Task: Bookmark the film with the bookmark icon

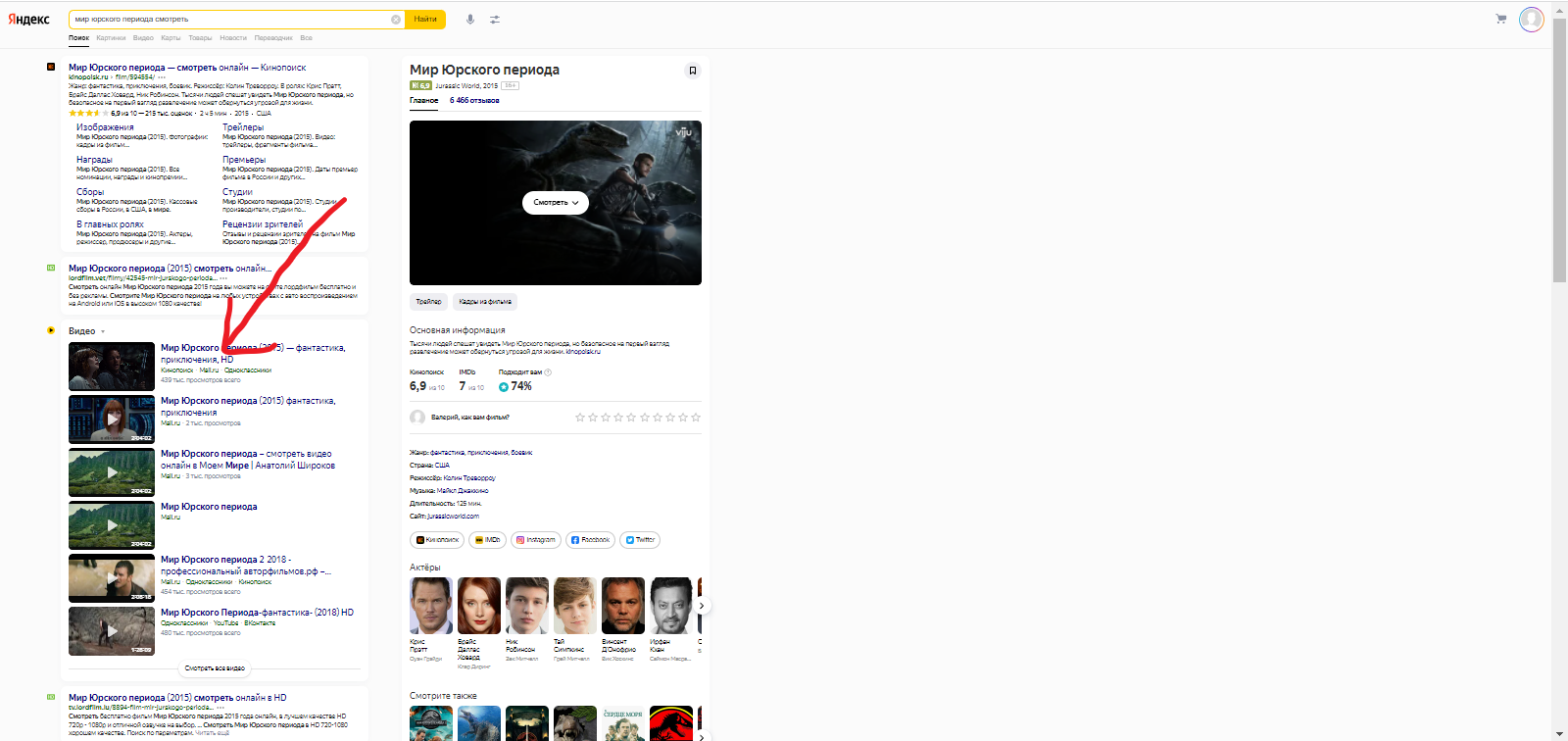Action: point(693,71)
